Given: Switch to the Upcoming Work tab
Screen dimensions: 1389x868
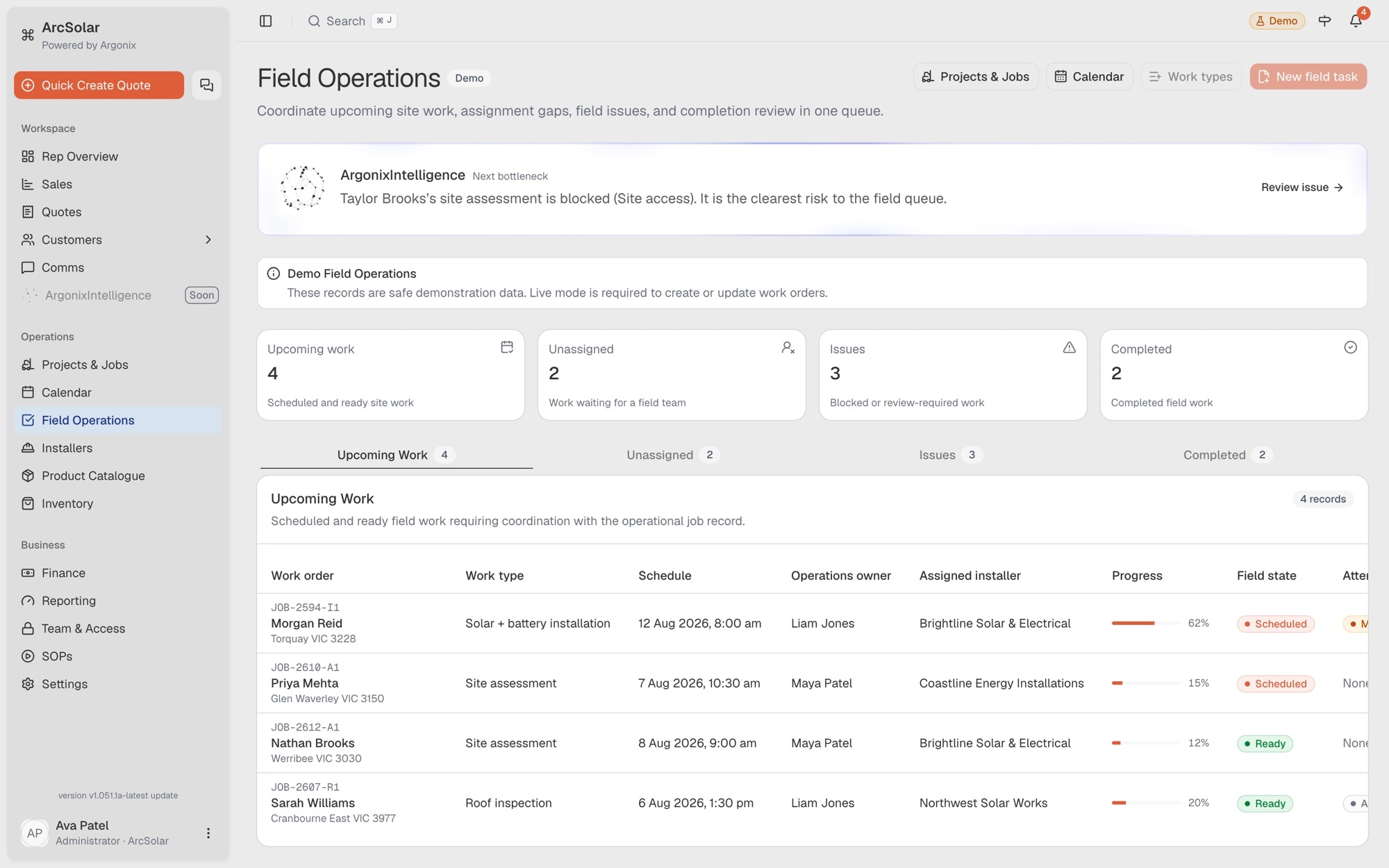Looking at the screenshot, I should coord(397,455).
